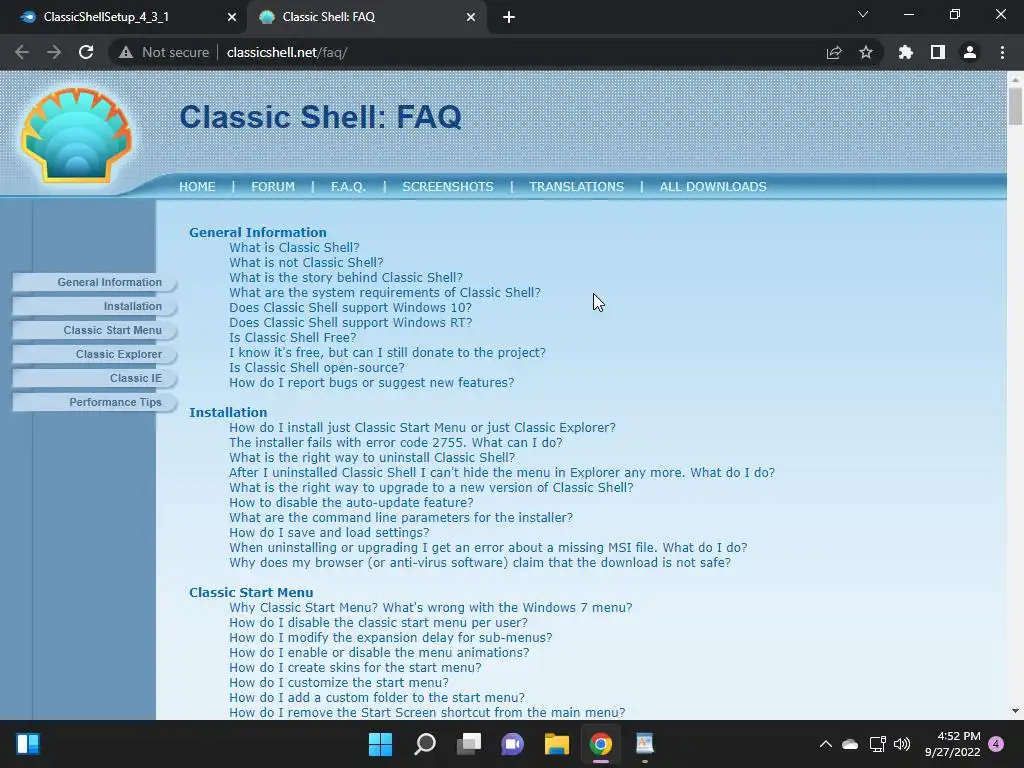Open the missing MSI file question link
1024x768 pixels.
[488, 548]
